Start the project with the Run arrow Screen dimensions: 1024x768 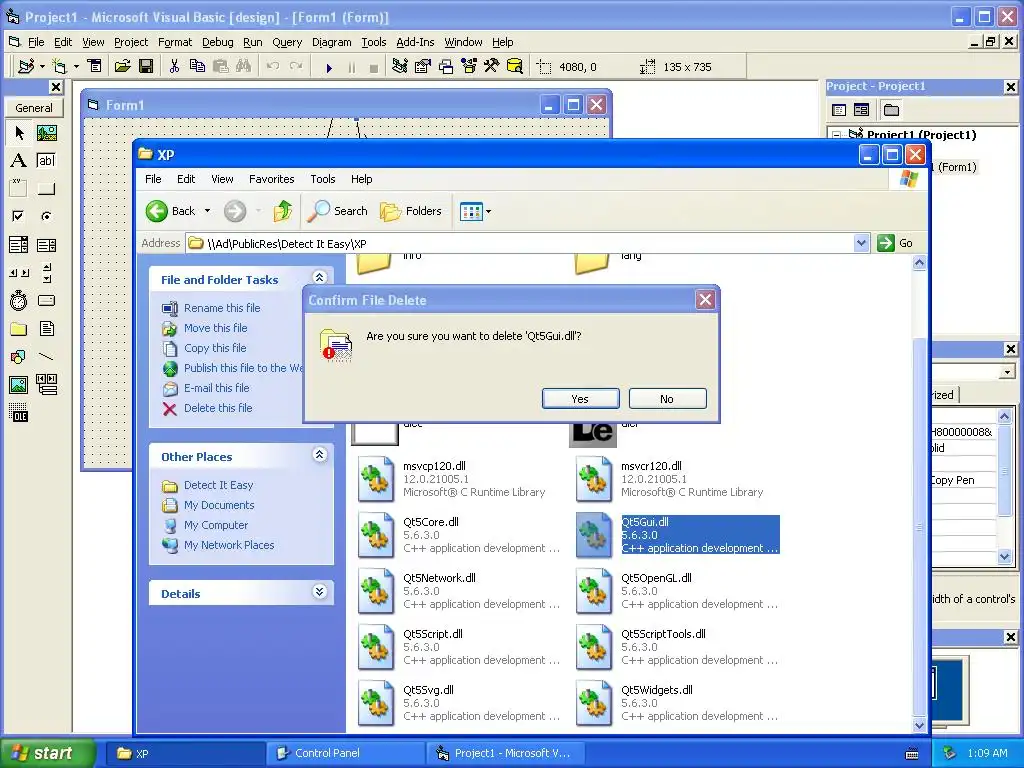(329, 67)
